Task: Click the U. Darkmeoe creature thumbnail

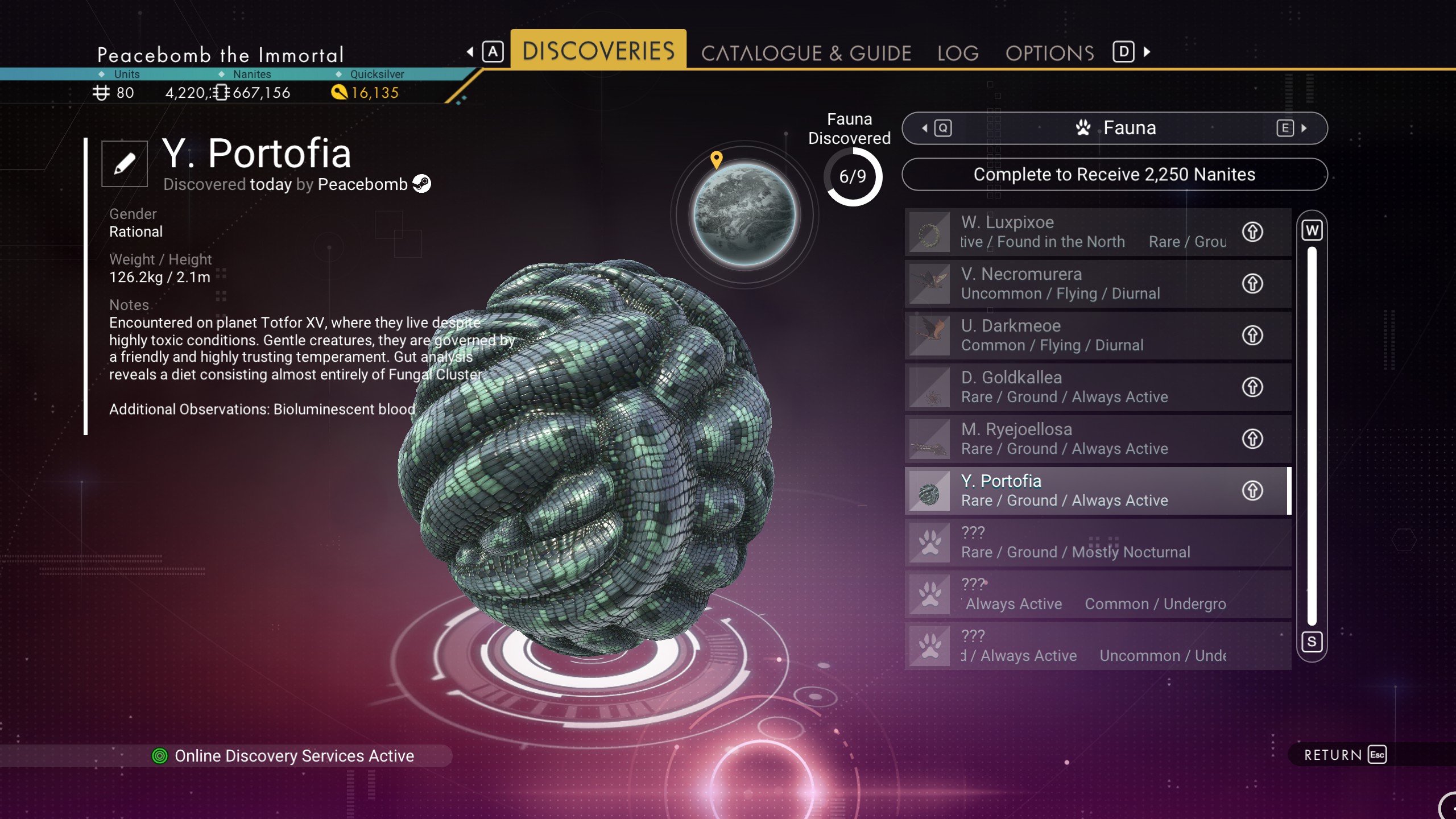Action: 929,336
